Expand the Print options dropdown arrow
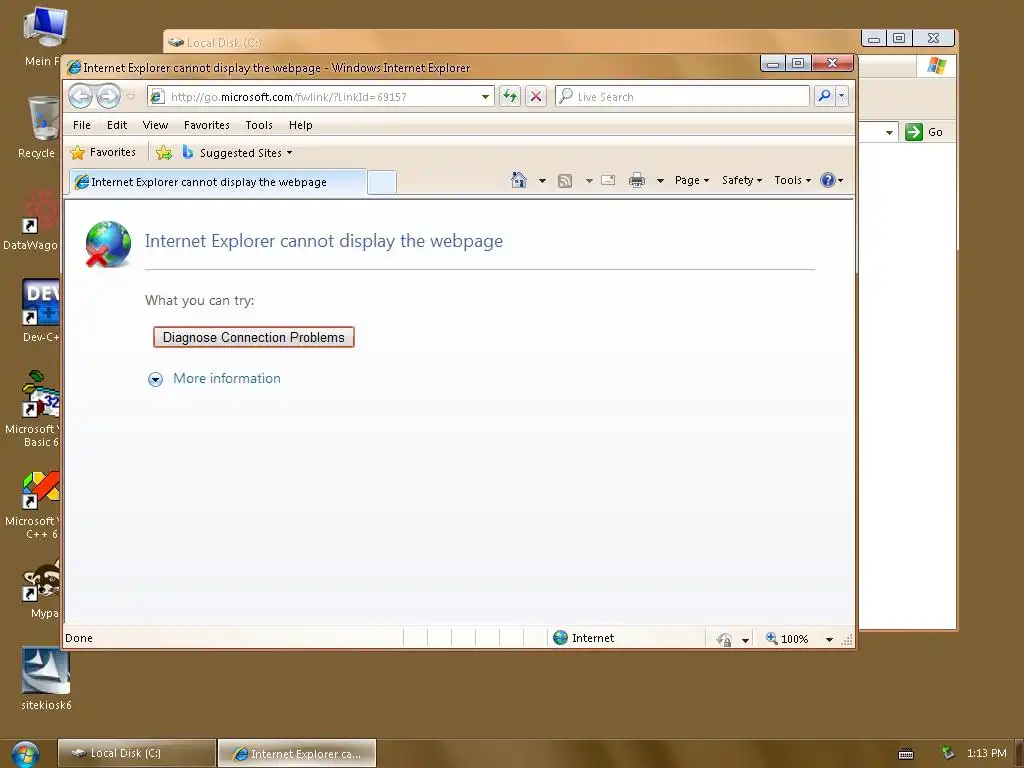The width and height of the screenshot is (1024, 768). coord(660,181)
